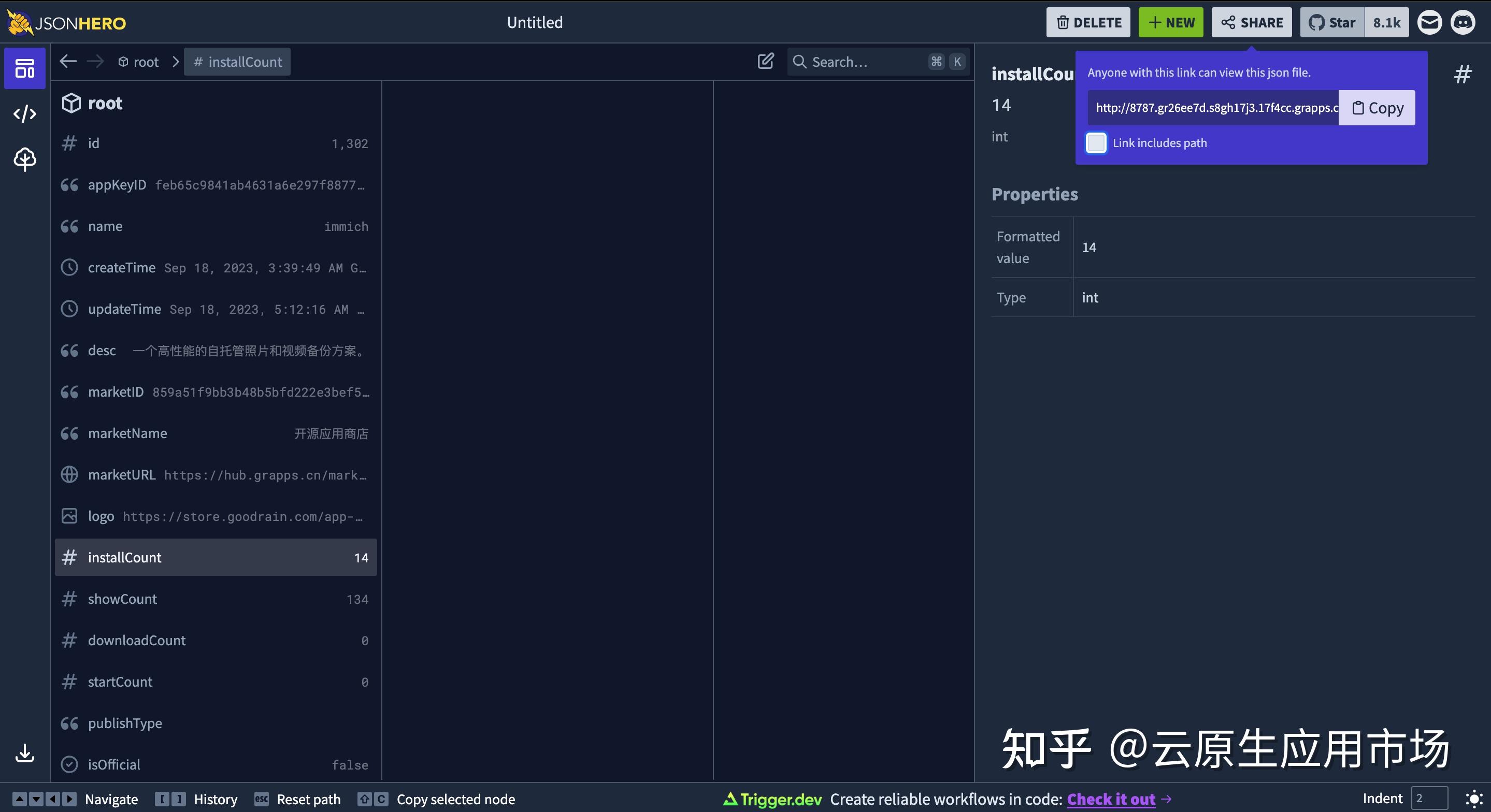Click the JSON Hero logo
Image resolution: width=1491 pixels, height=812 pixels.
65,23
